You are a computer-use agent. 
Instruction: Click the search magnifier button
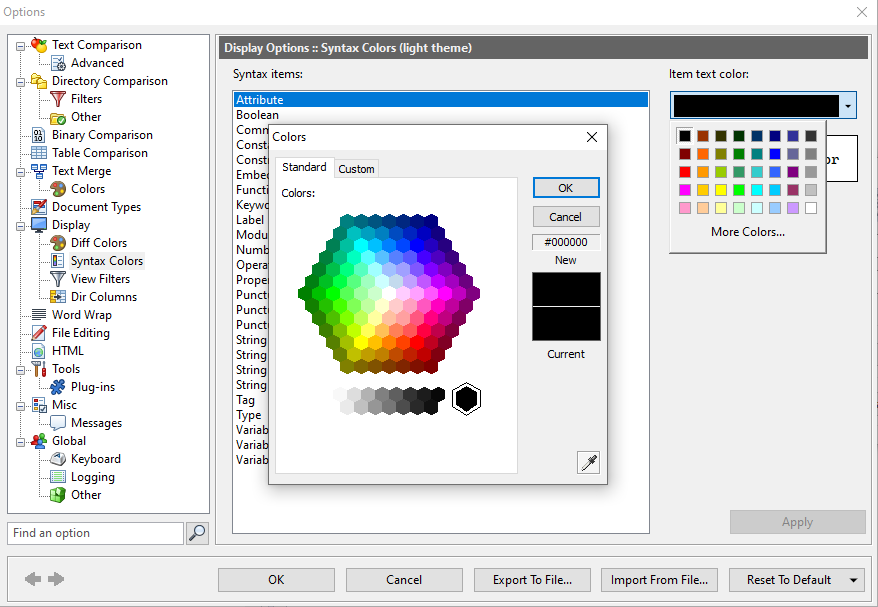click(197, 533)
